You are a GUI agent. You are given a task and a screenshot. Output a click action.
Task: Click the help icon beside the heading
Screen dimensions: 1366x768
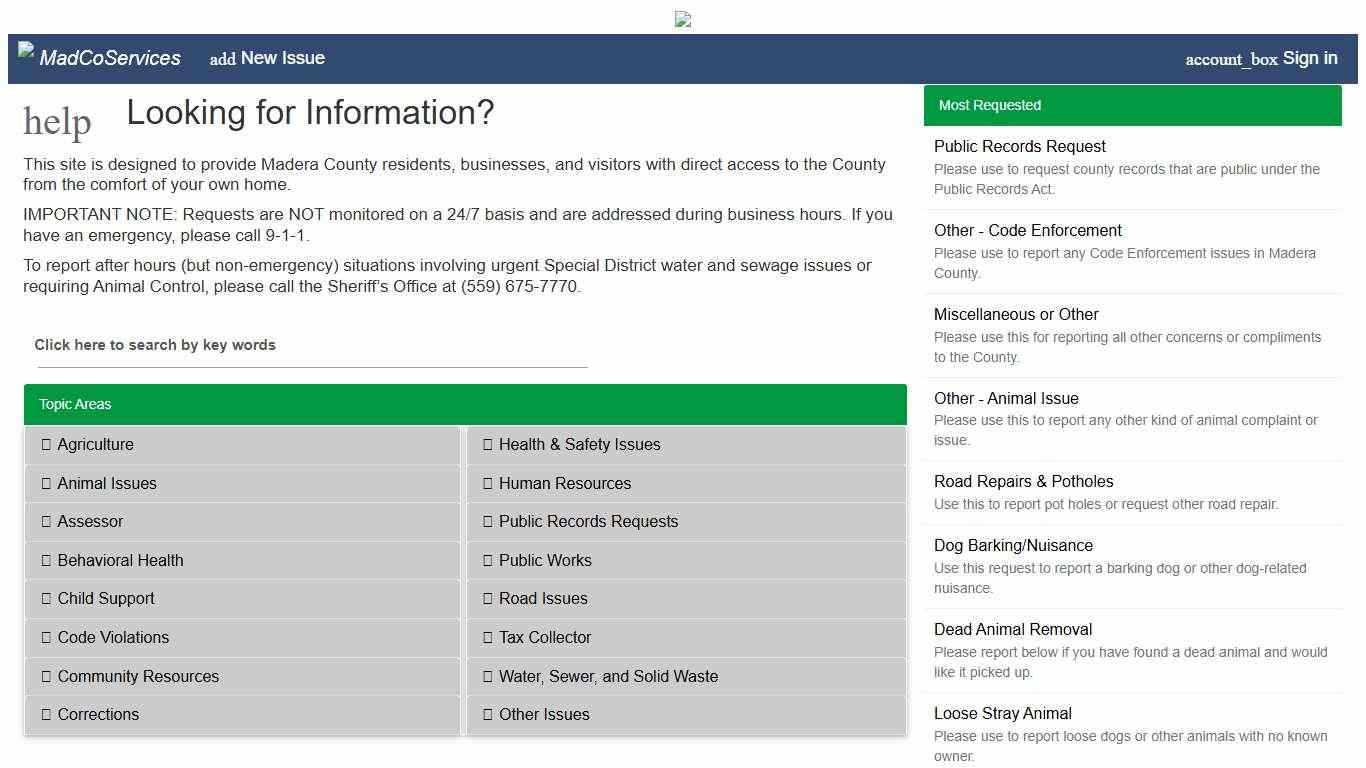click(x=57, y=121)
